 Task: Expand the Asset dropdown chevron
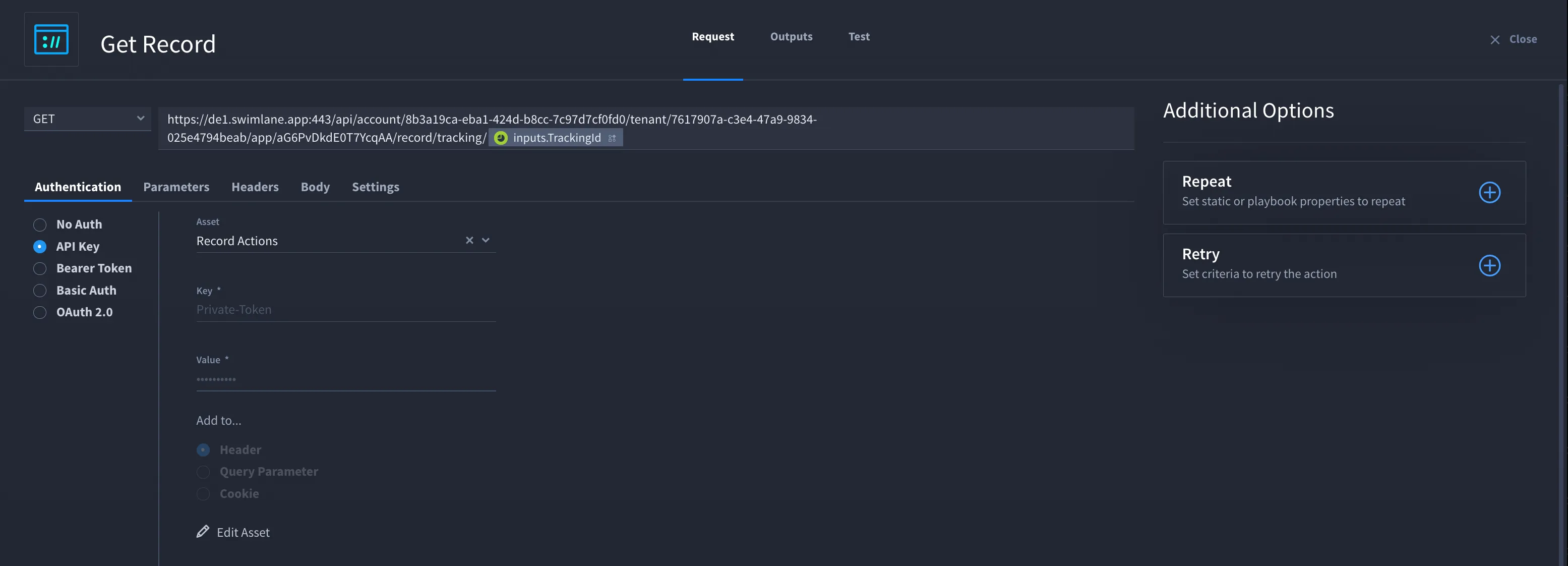(486, 241)
